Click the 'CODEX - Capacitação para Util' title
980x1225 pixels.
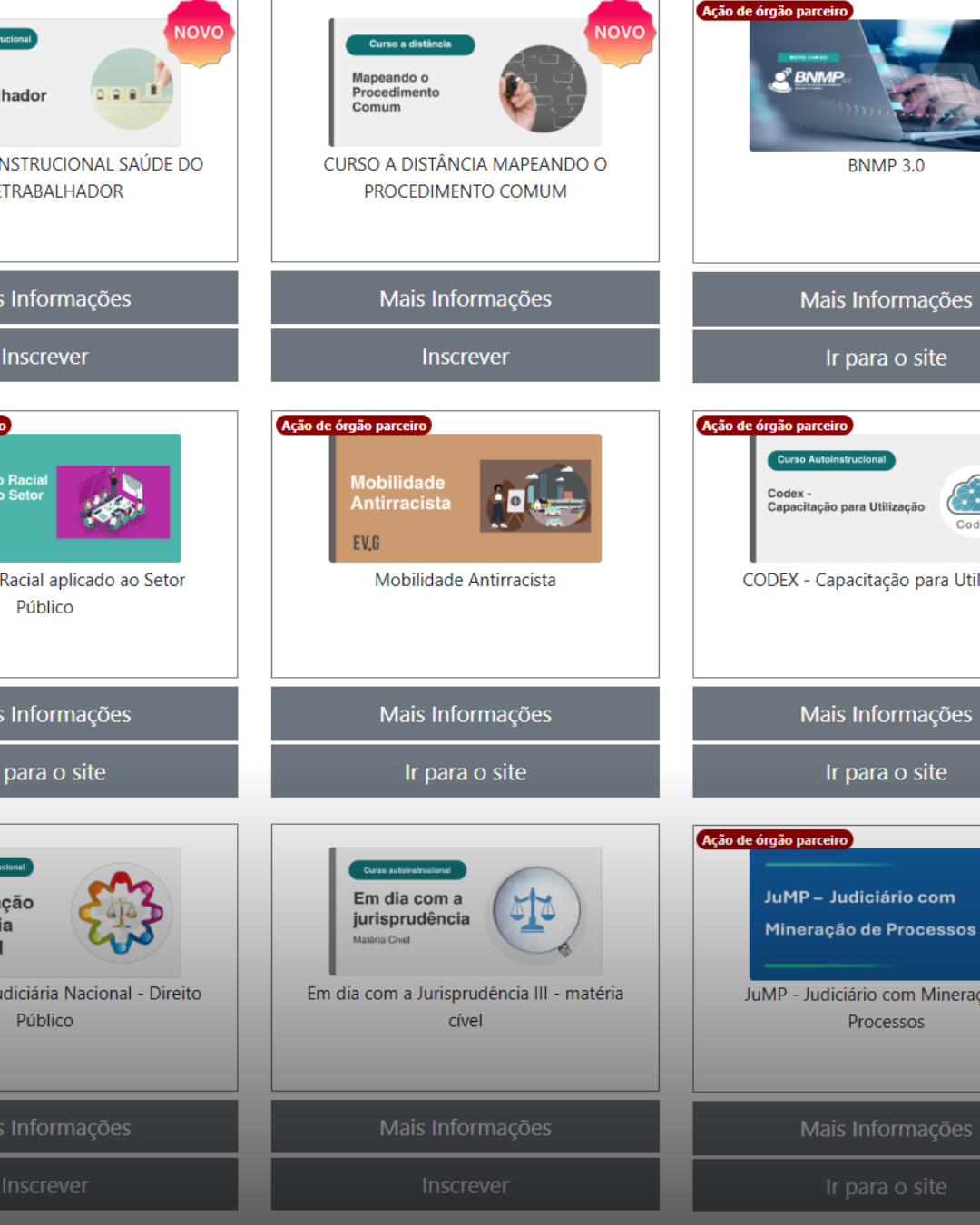click(861, 580)
